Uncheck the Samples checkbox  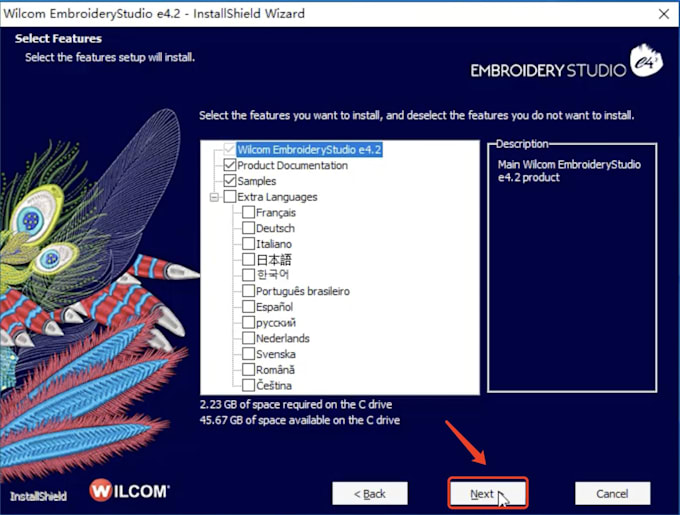pyautogui.click(x=229, y=181)
